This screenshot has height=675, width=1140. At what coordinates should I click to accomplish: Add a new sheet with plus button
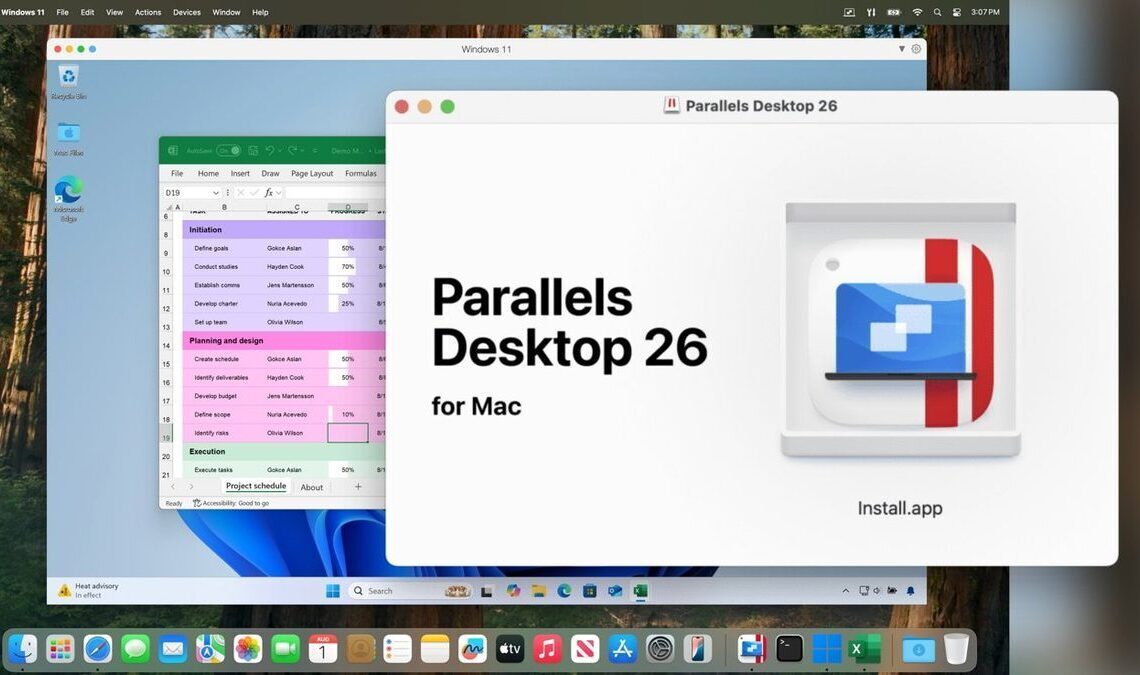pyautogui.click(x=358, y=487)
